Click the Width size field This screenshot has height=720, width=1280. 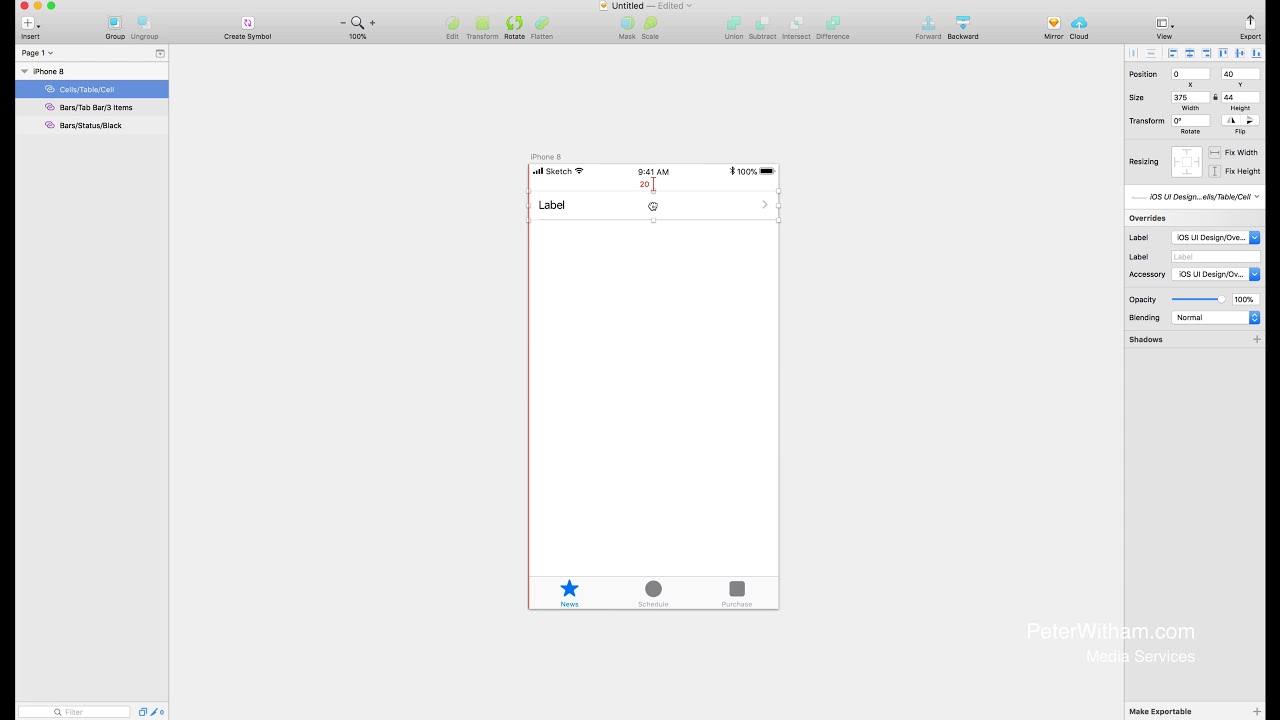click(x=1190, y=97)
